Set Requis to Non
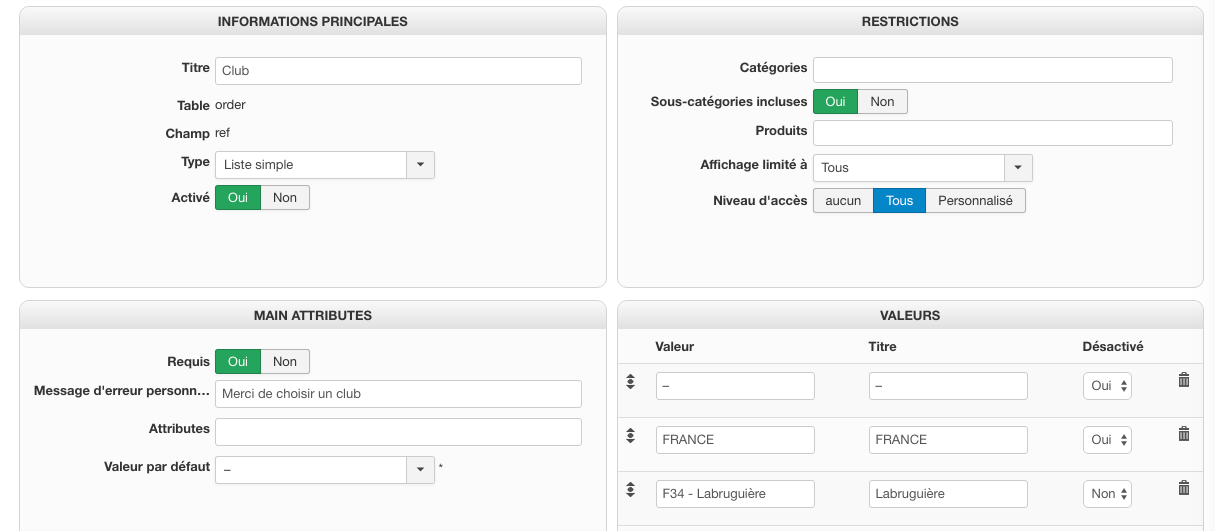 tap(285, 362)
